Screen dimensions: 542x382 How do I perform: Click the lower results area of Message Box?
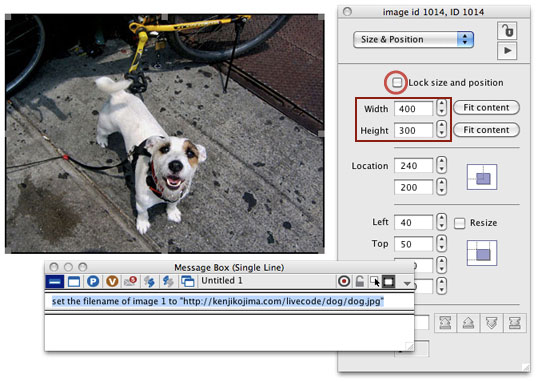(230, 332)
